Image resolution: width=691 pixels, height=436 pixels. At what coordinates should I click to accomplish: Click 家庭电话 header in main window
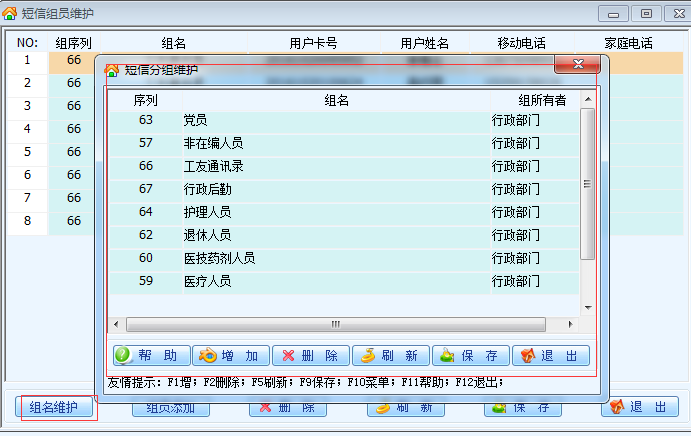point(628,43)
